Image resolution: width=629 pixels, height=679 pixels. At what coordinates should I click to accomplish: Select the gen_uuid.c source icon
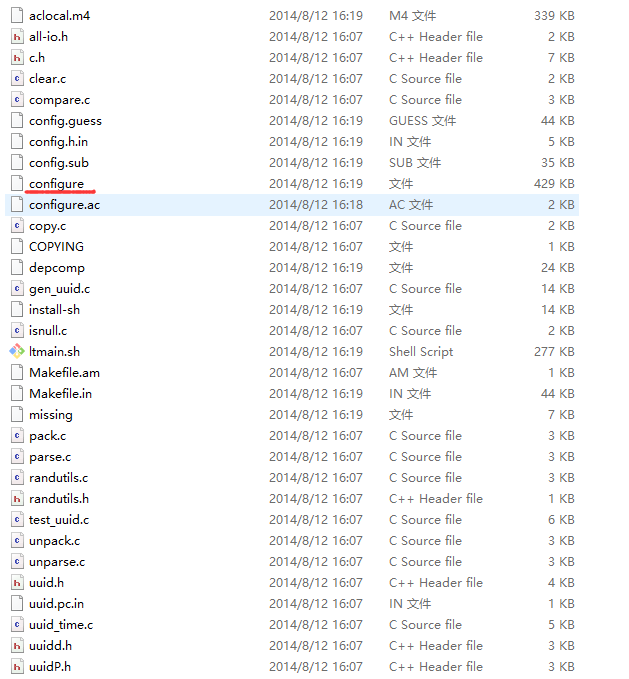(x=17, y=289)
